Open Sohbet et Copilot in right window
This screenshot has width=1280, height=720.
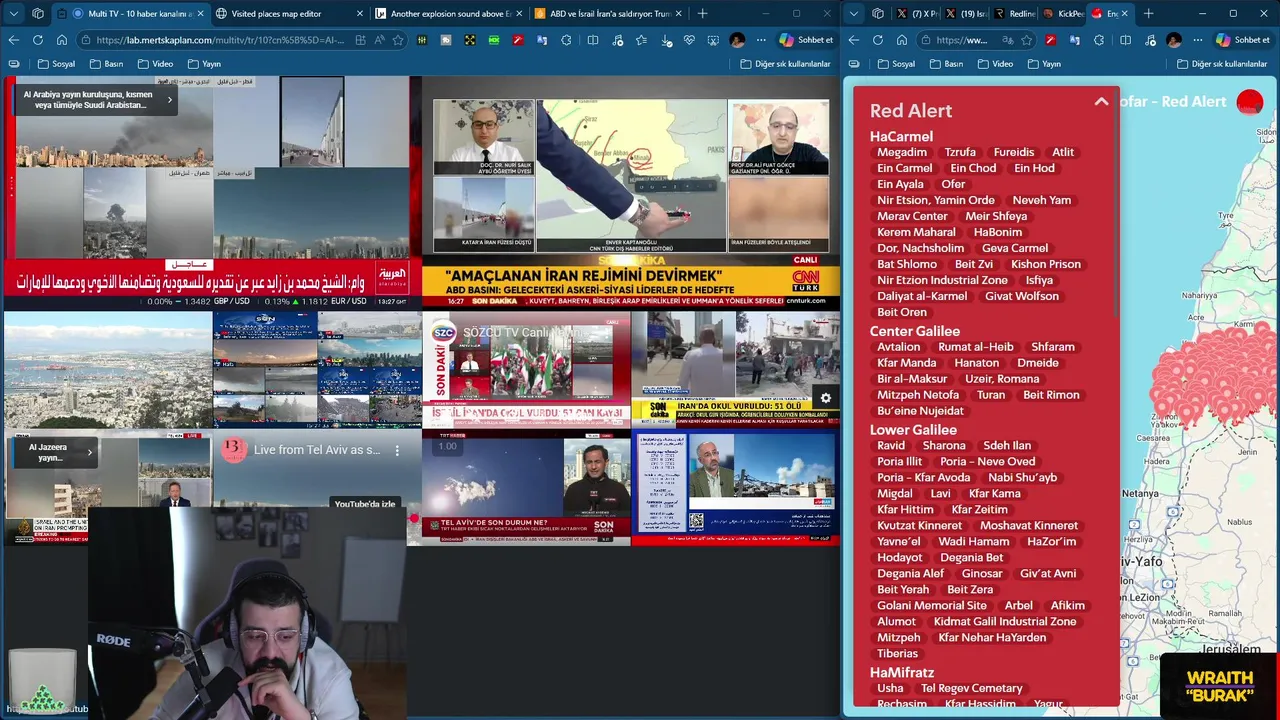(1243, 40)
